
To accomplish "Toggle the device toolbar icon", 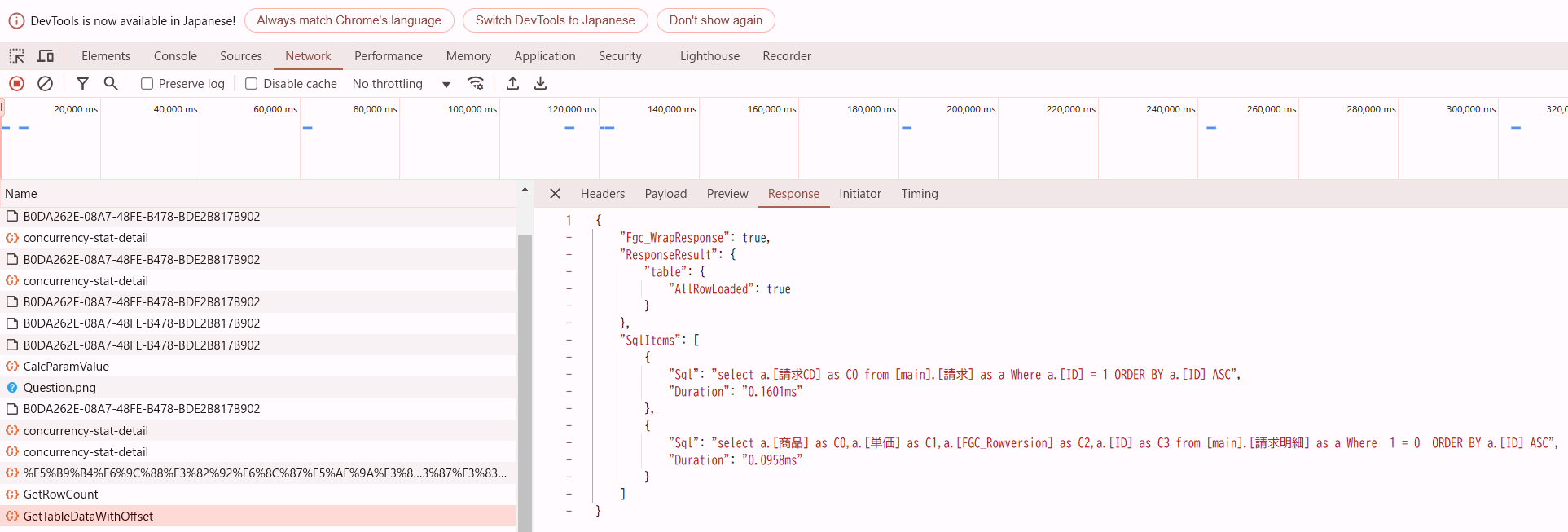I will [x=46, y=56].
